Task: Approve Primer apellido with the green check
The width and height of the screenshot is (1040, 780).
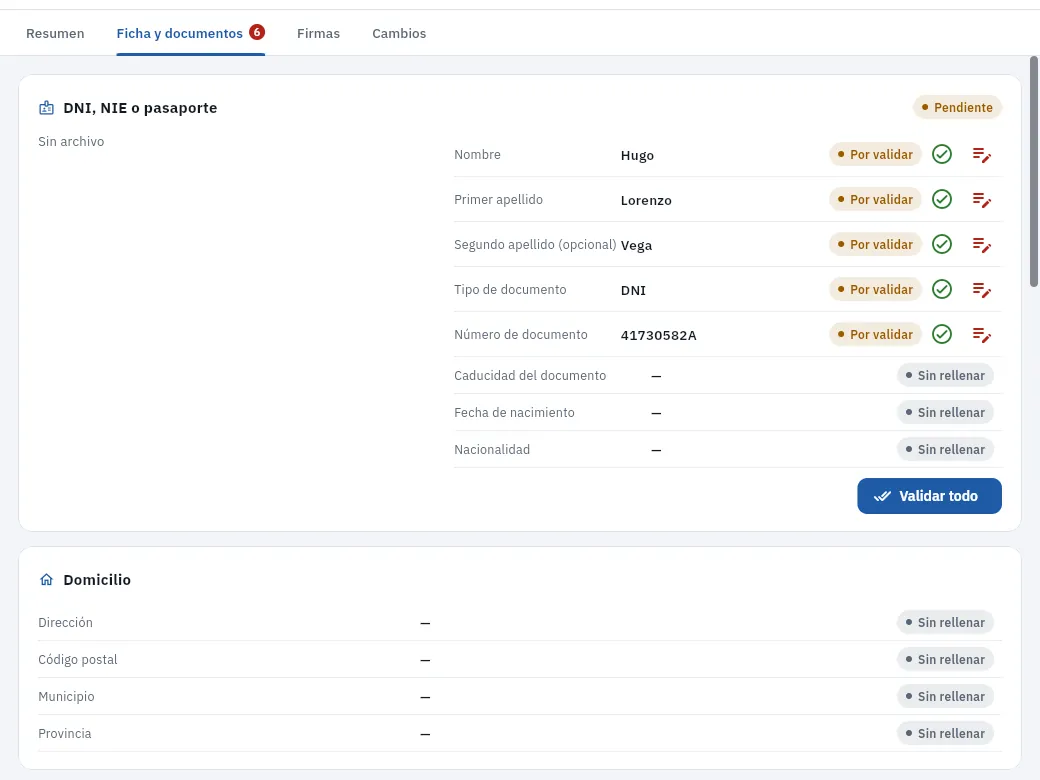Action: pyautogui.click(x=942, y=200)
